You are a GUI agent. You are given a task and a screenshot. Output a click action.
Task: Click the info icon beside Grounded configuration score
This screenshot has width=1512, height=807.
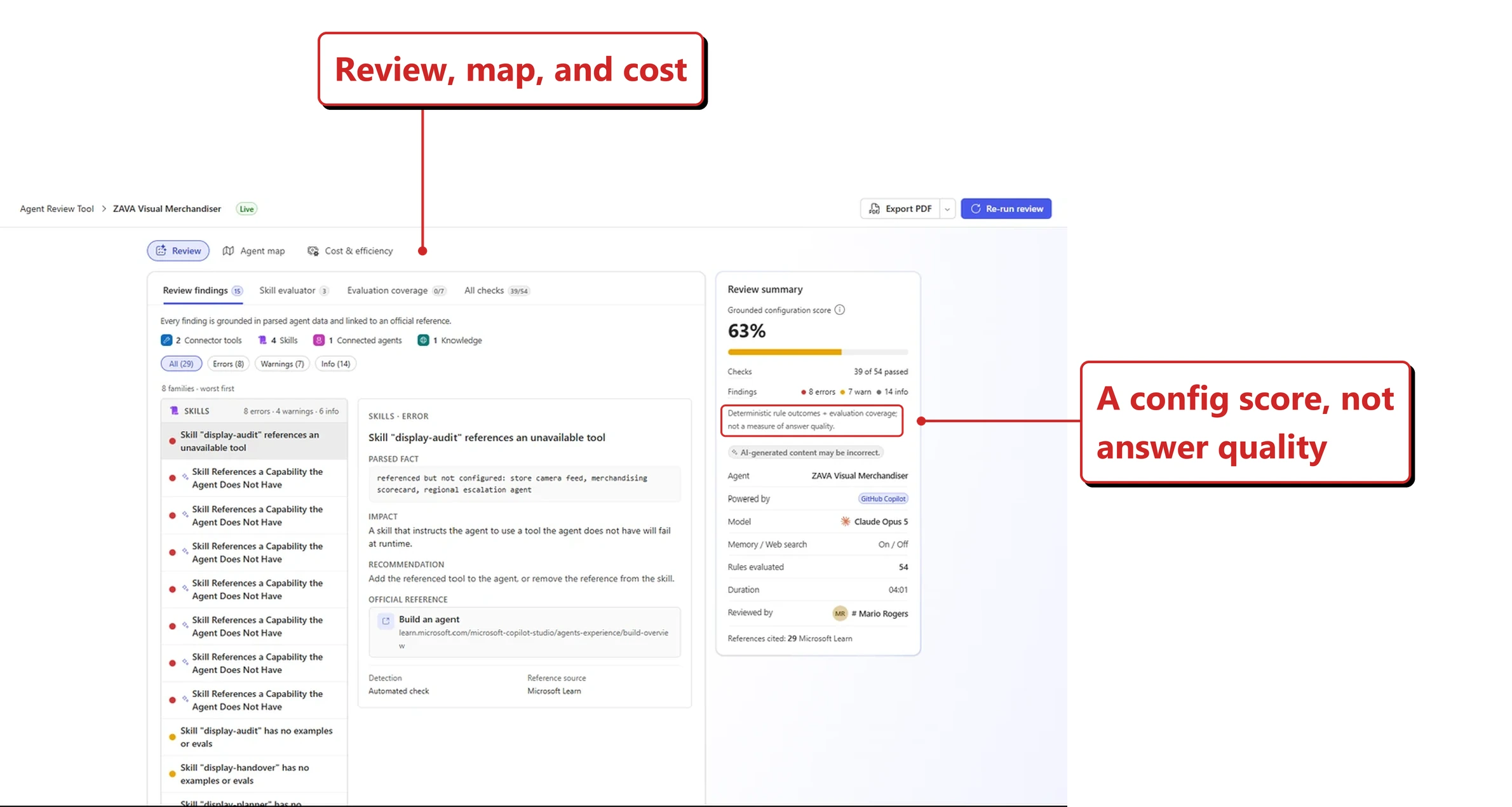tap(840, 310)
